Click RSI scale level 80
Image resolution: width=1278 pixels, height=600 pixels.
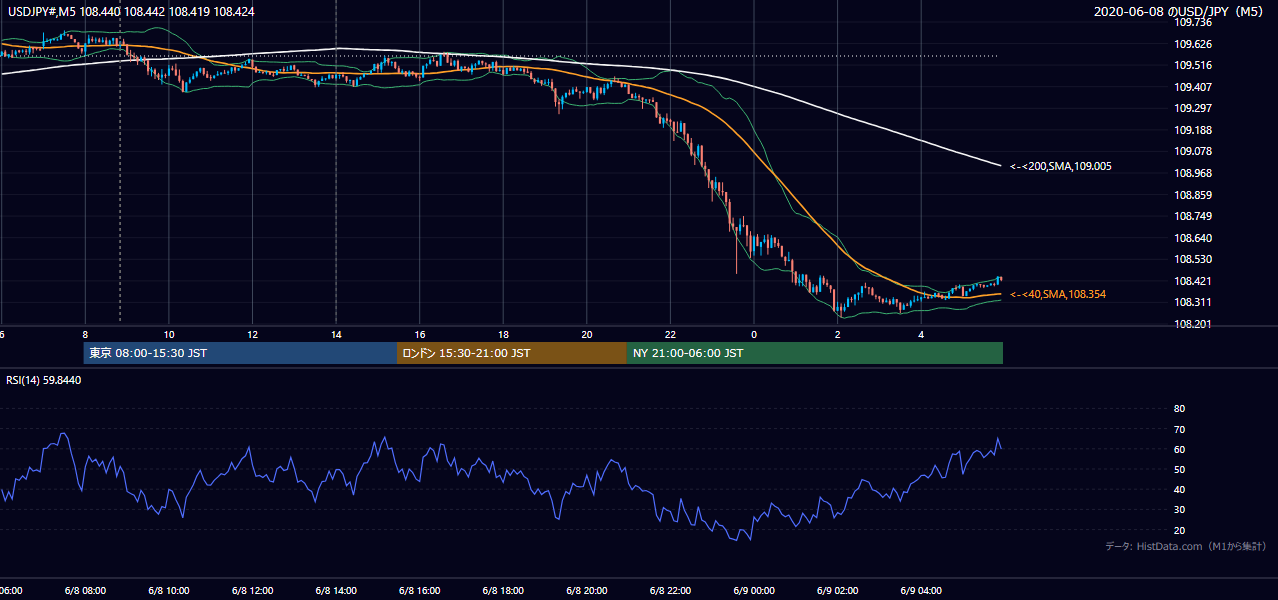[x=1179, y=409]
